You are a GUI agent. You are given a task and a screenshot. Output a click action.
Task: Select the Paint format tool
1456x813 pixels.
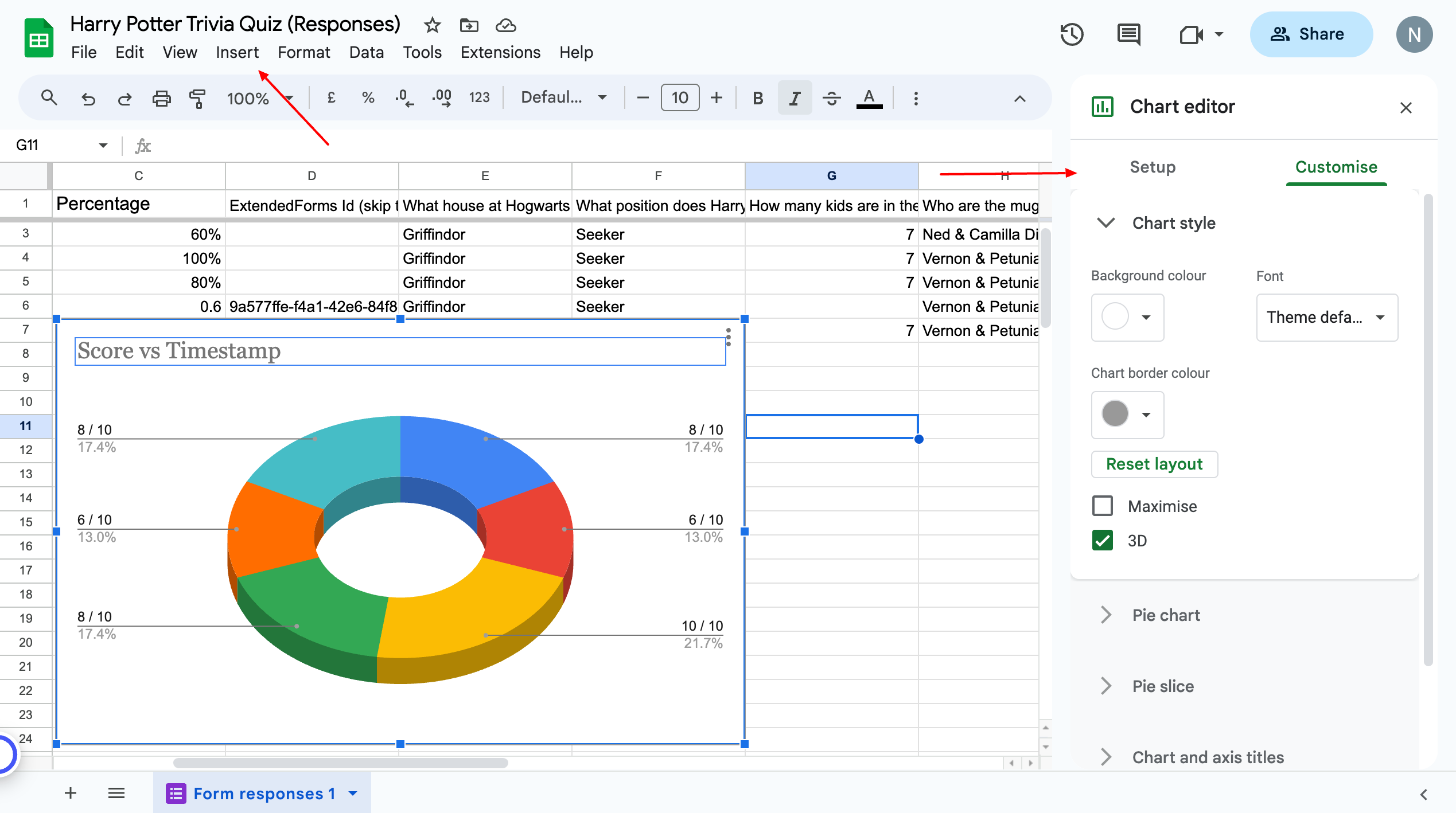[197, 97]
